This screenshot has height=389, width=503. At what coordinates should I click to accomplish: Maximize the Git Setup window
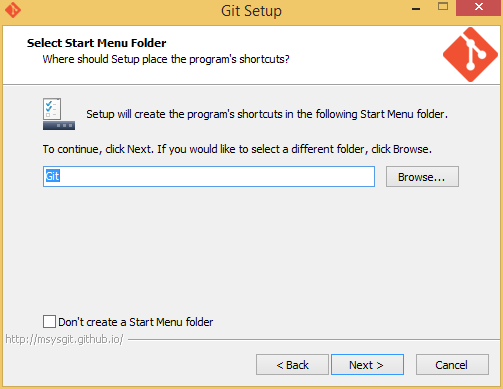click(x=443, y=7)
